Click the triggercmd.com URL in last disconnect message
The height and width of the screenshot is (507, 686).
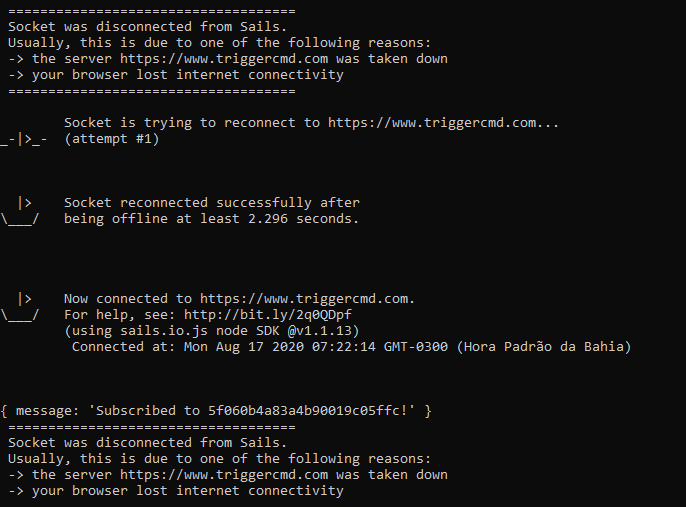point(224,475)
